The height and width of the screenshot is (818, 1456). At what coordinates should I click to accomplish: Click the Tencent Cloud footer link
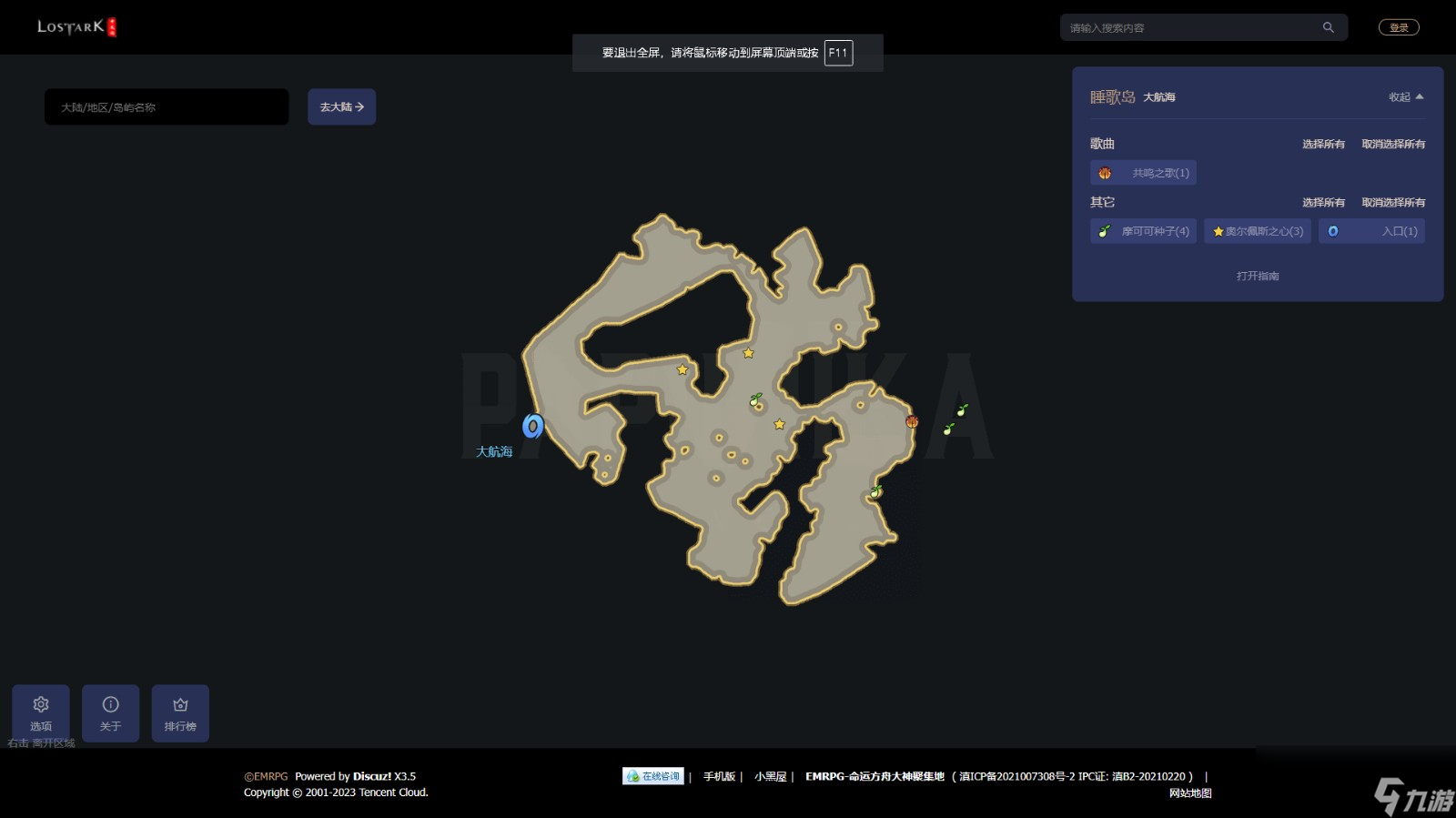(393, 793)
